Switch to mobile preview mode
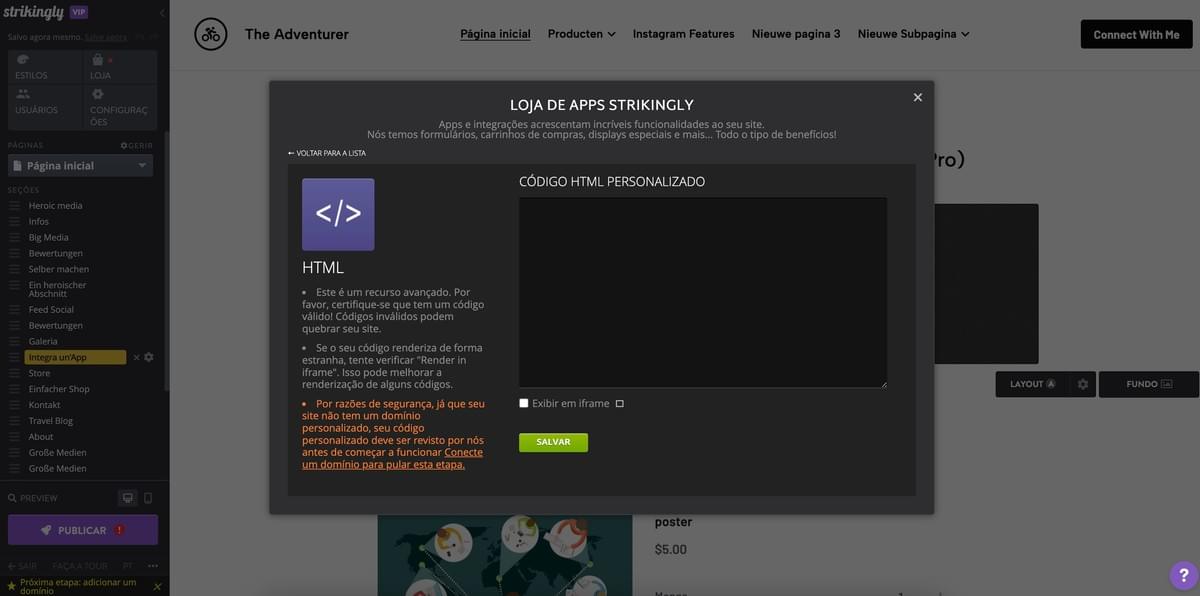This screenshot has width=1200, height=596. click(x=148, y=498)
